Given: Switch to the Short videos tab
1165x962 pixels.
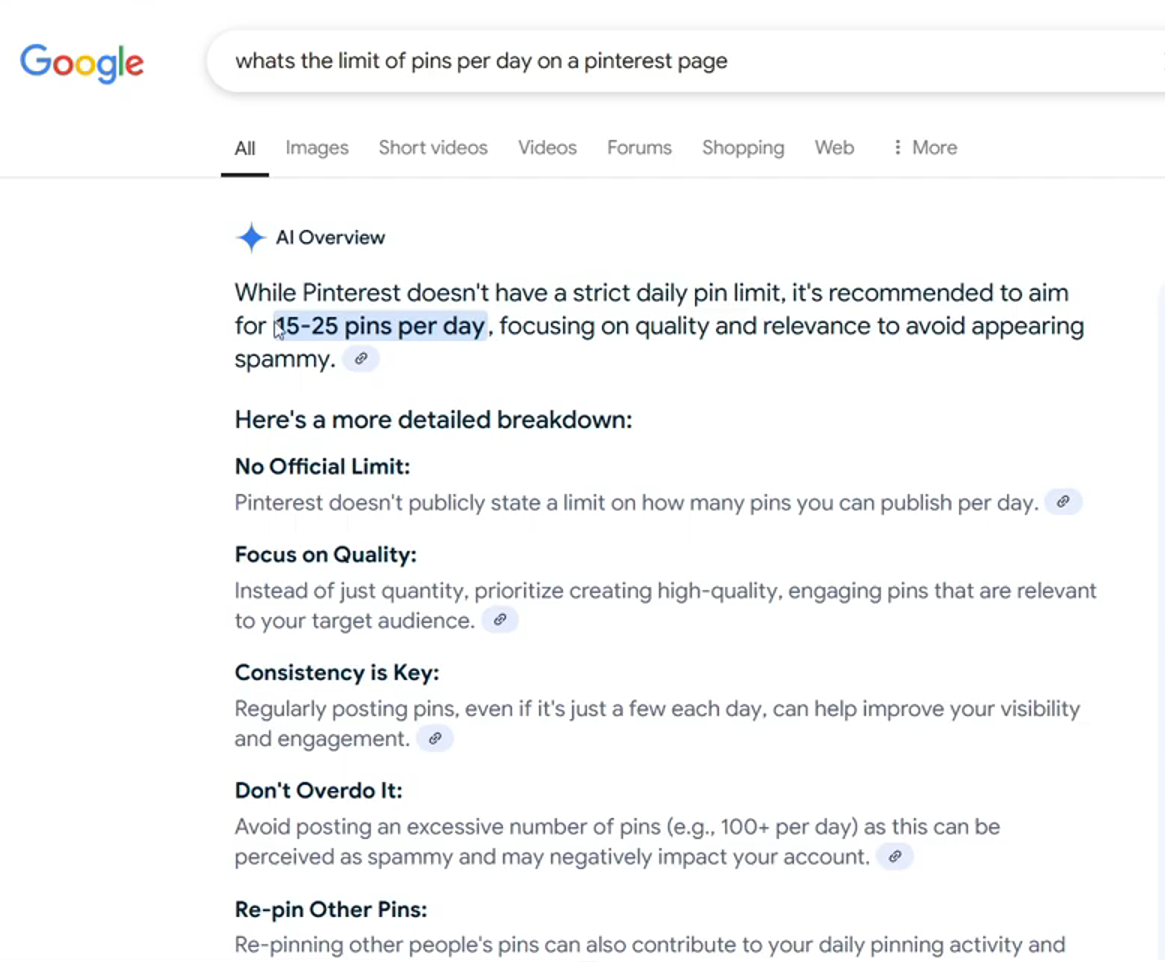Looking at the screenshot, I should point(433,148).
